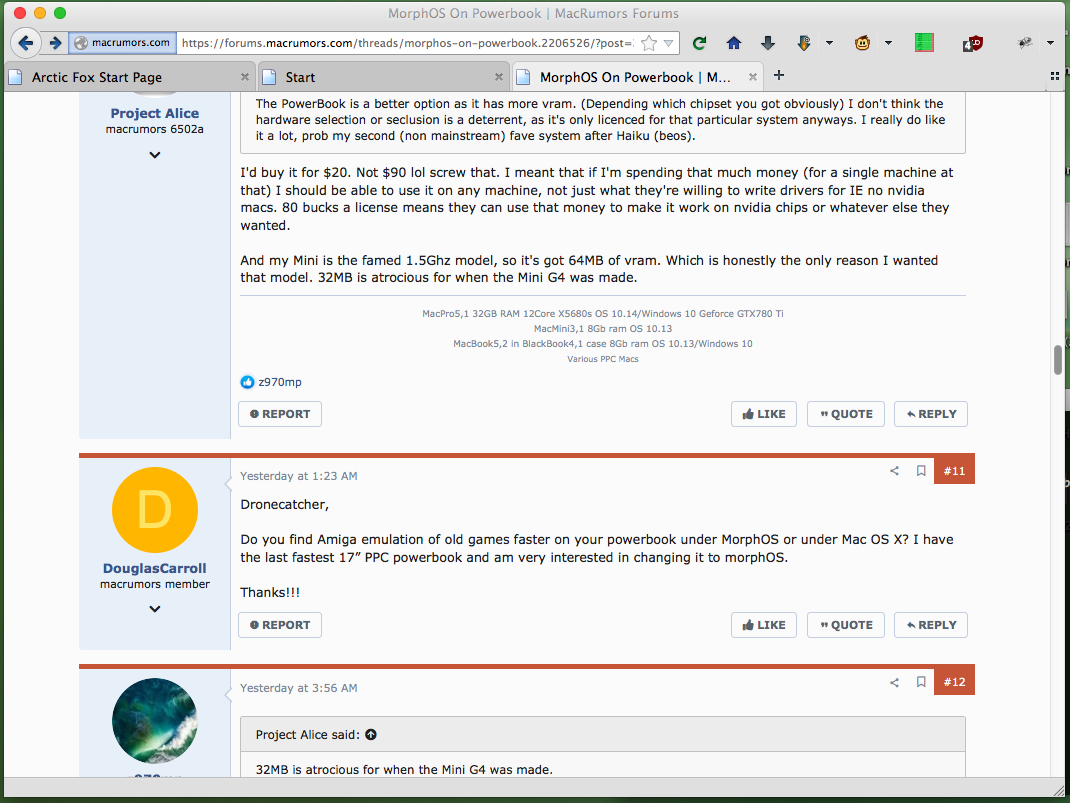Jump to quoted Project Alice post arrow
Screen dimensions: 1070x803
tap(371, 735)
